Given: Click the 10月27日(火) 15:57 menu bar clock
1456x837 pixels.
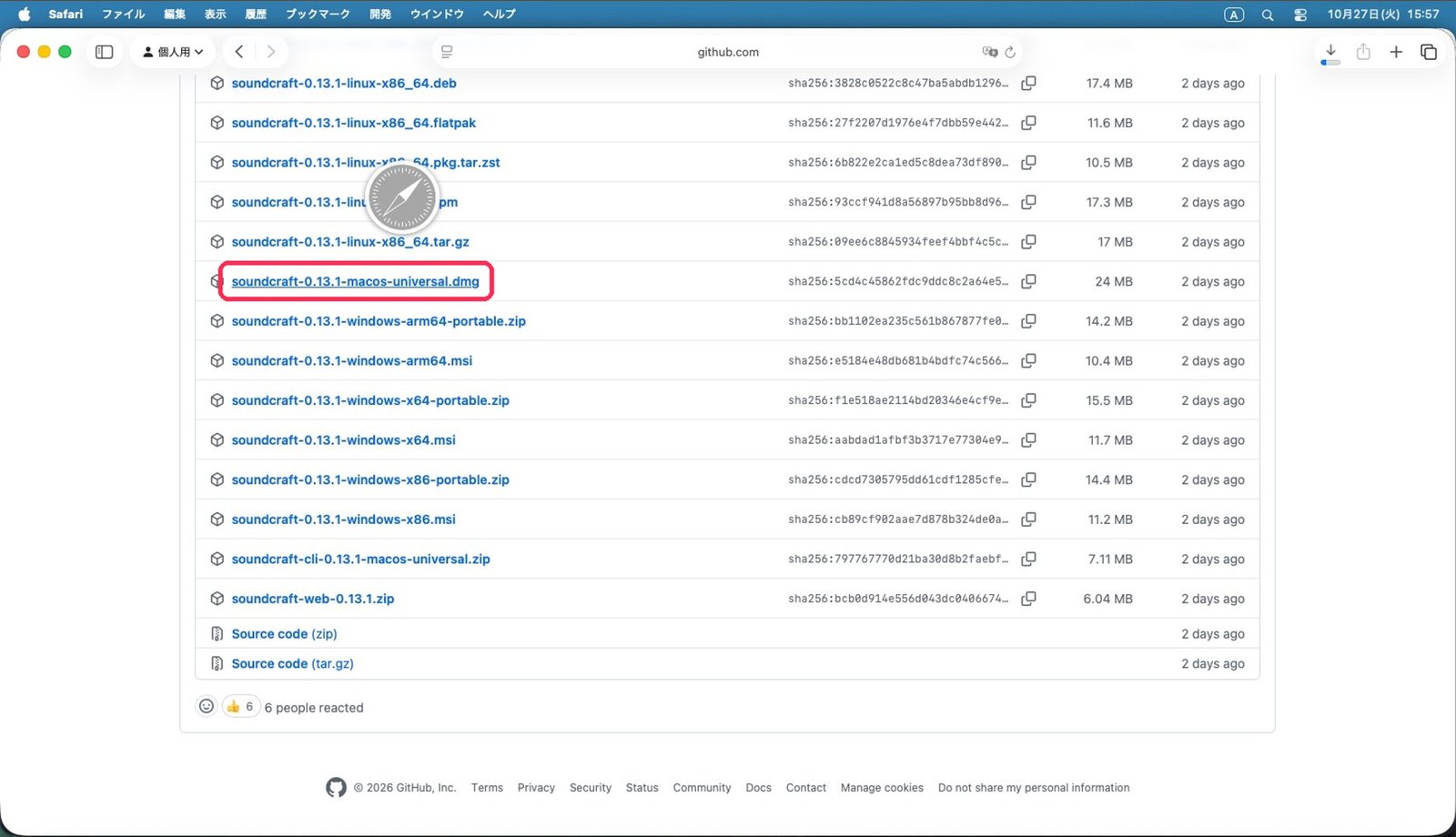Looking at the screenshot, I should tap(1383, 14).
